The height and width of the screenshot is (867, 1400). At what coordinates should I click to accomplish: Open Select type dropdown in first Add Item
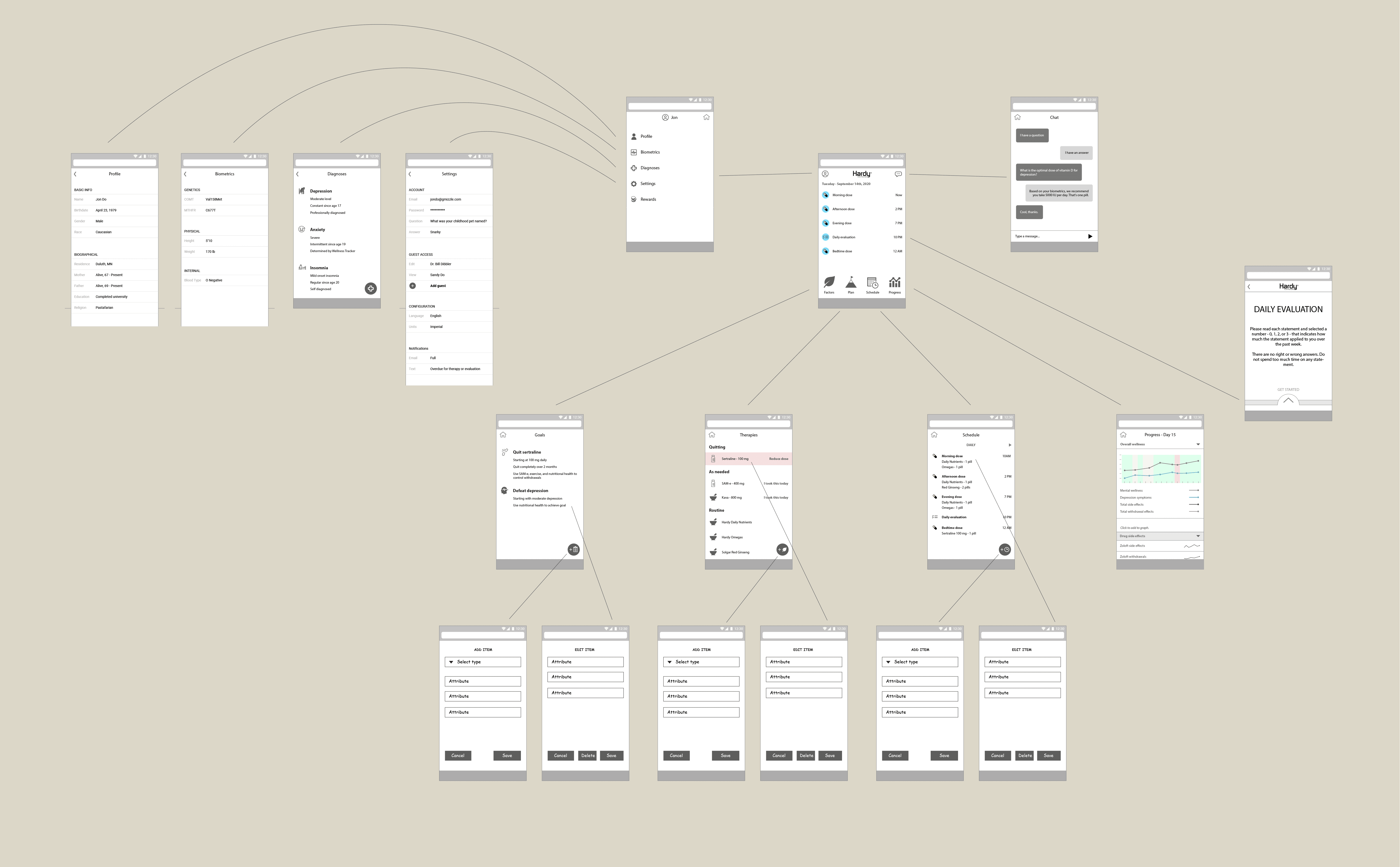[x=482, y=662]
